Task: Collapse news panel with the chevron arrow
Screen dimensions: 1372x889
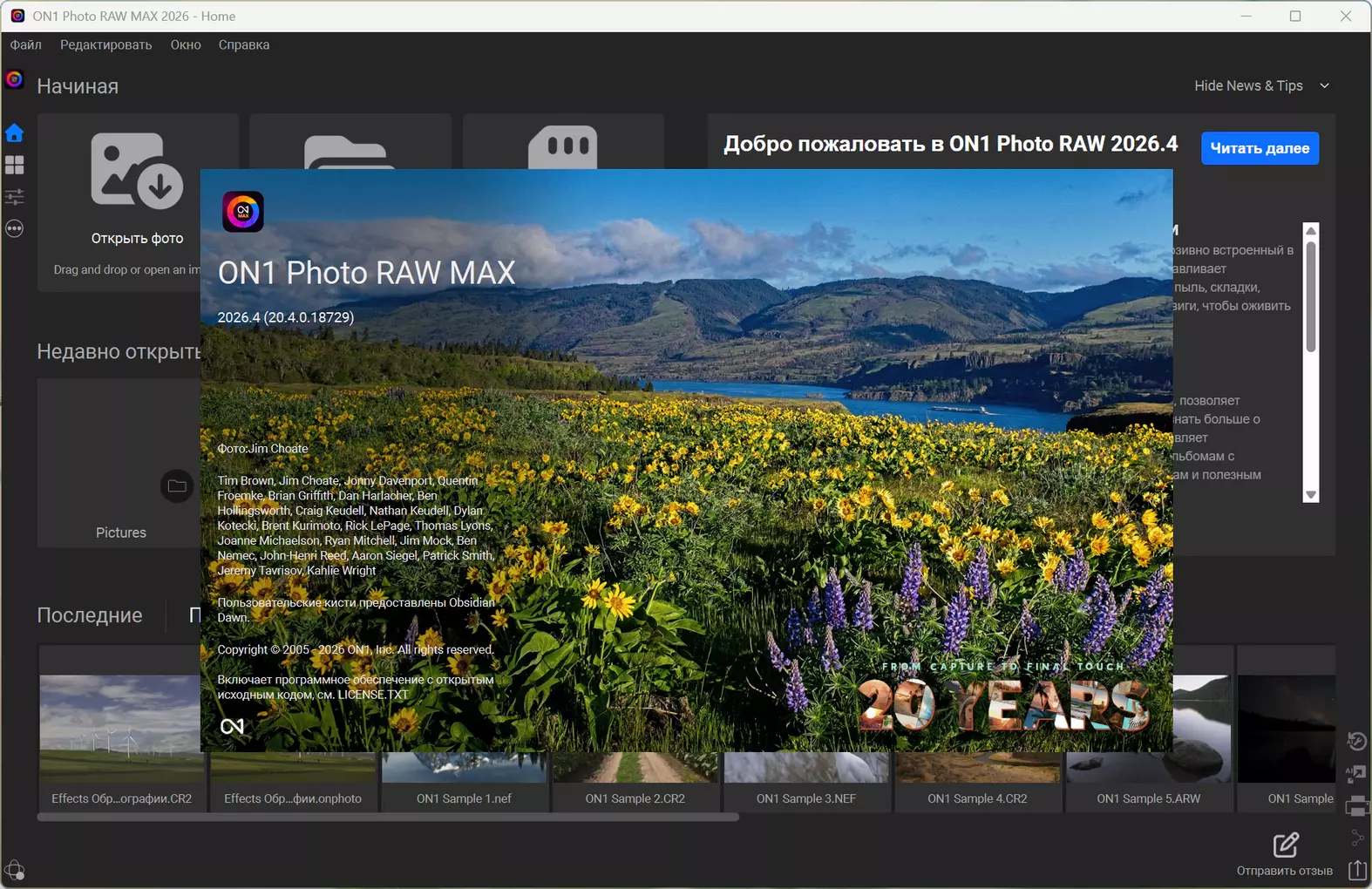Action: click(x=1324, y=85)
